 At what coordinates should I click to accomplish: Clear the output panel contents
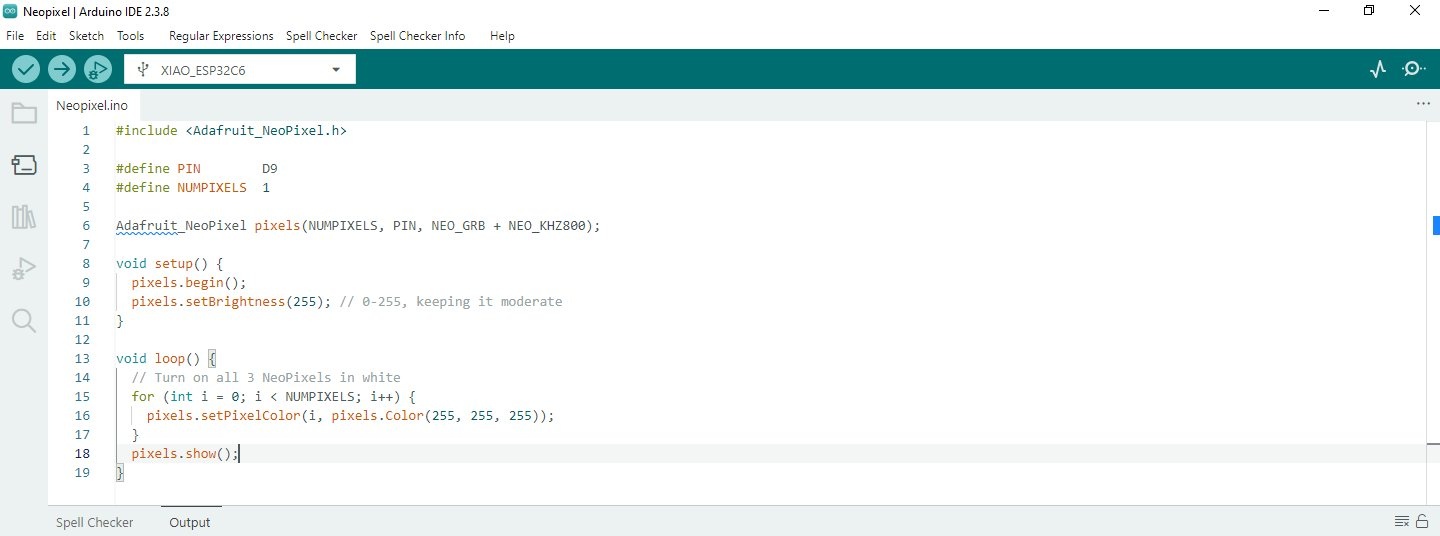tap(1402, 521)
